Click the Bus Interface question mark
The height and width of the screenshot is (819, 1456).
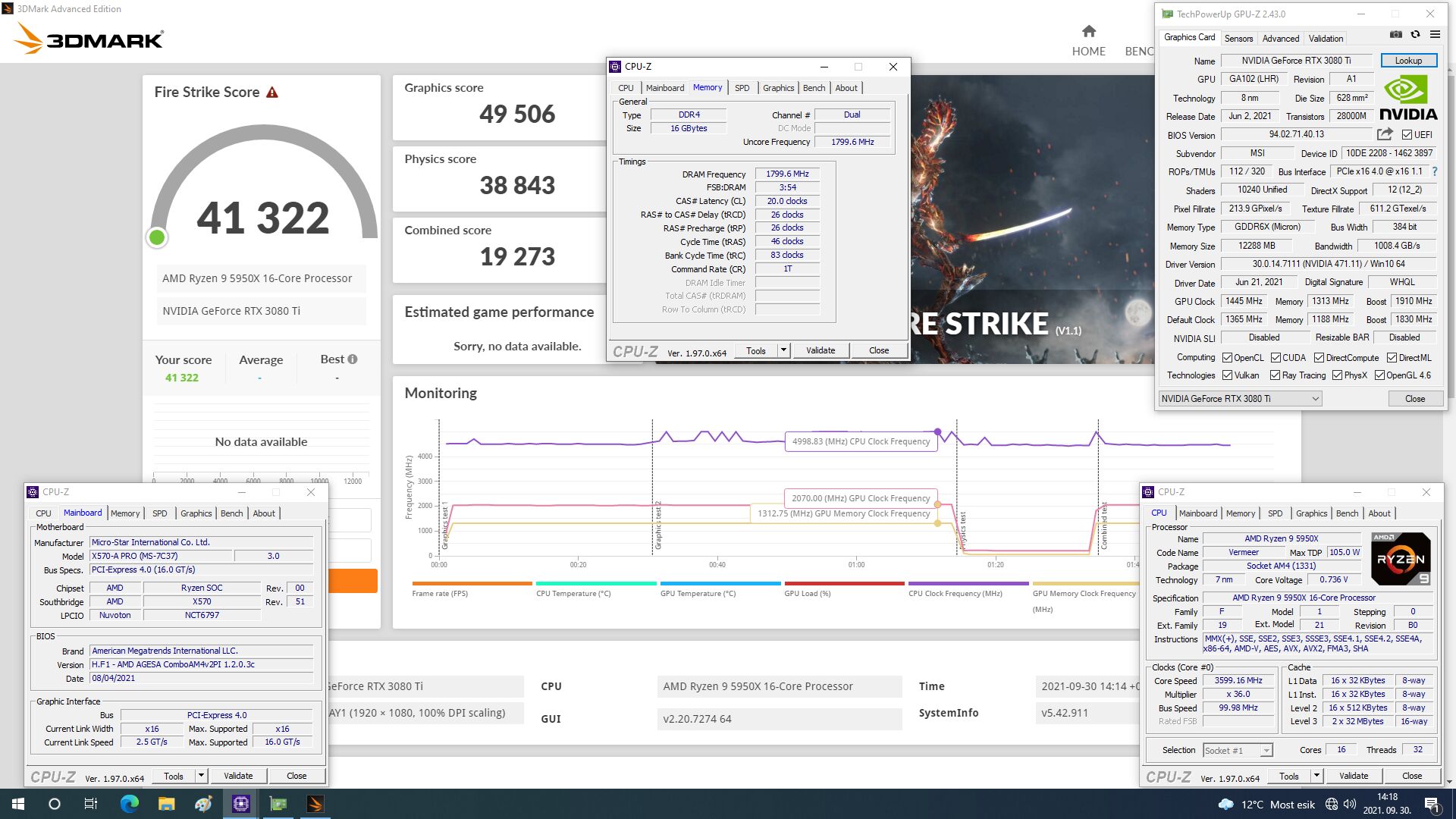(x=1434, y=171)
